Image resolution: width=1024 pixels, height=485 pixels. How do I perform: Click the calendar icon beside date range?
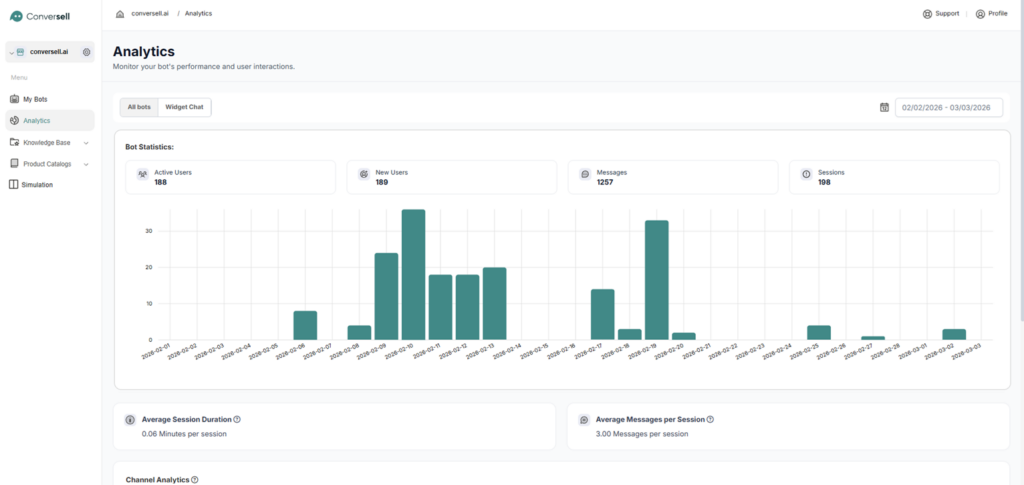point(884,107)
